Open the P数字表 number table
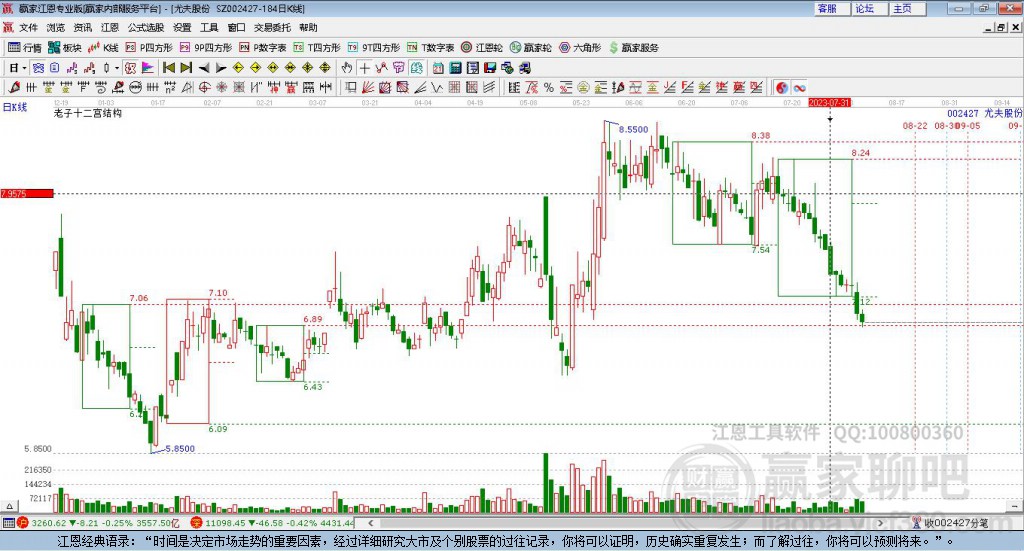Screen dimensions: 1024x551 [263, 48]
